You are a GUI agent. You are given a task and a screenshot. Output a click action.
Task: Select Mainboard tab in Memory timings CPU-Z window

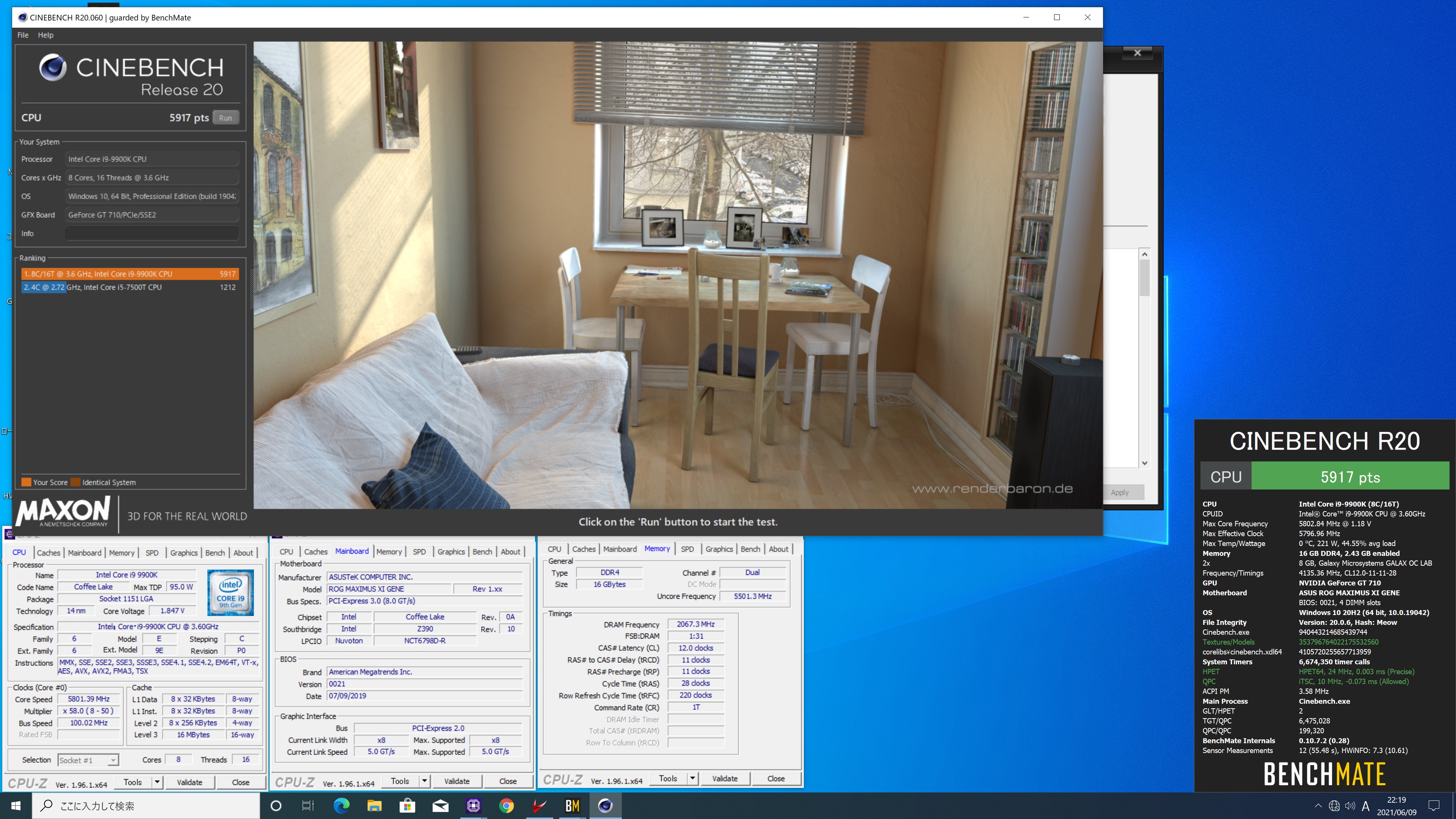[x=620, y=549]
